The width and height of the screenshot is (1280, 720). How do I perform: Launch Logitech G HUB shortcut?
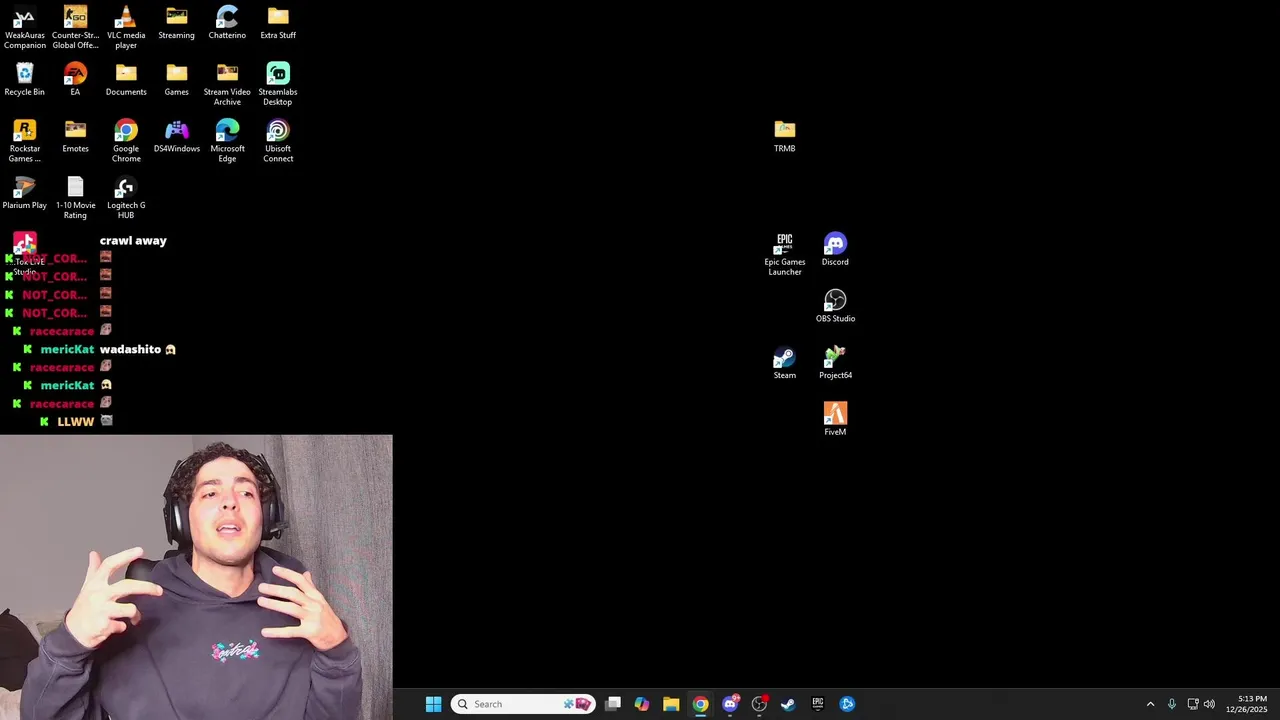tap(126, 199)
